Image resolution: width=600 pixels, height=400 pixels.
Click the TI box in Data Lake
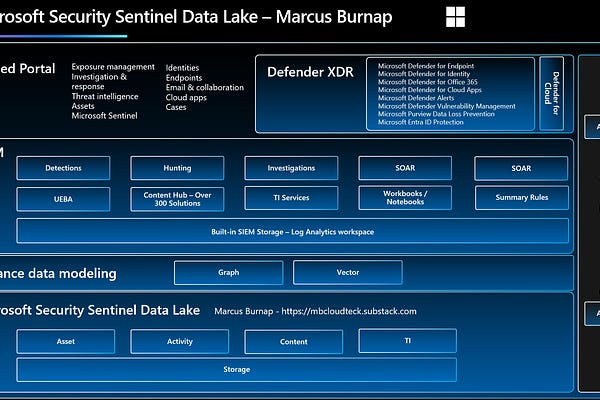pyautogui.click(x=408, y=341)
